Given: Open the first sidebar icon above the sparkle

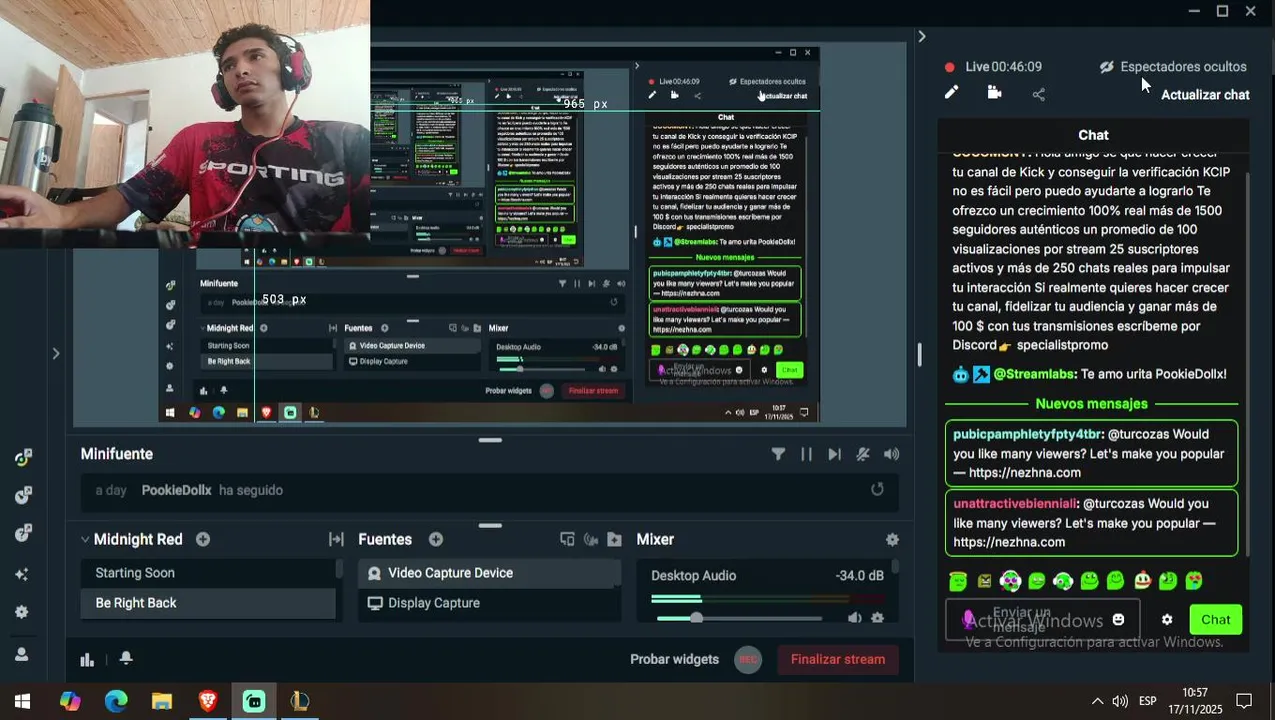Looking at the screenshot, I should [x=23, y=458].
